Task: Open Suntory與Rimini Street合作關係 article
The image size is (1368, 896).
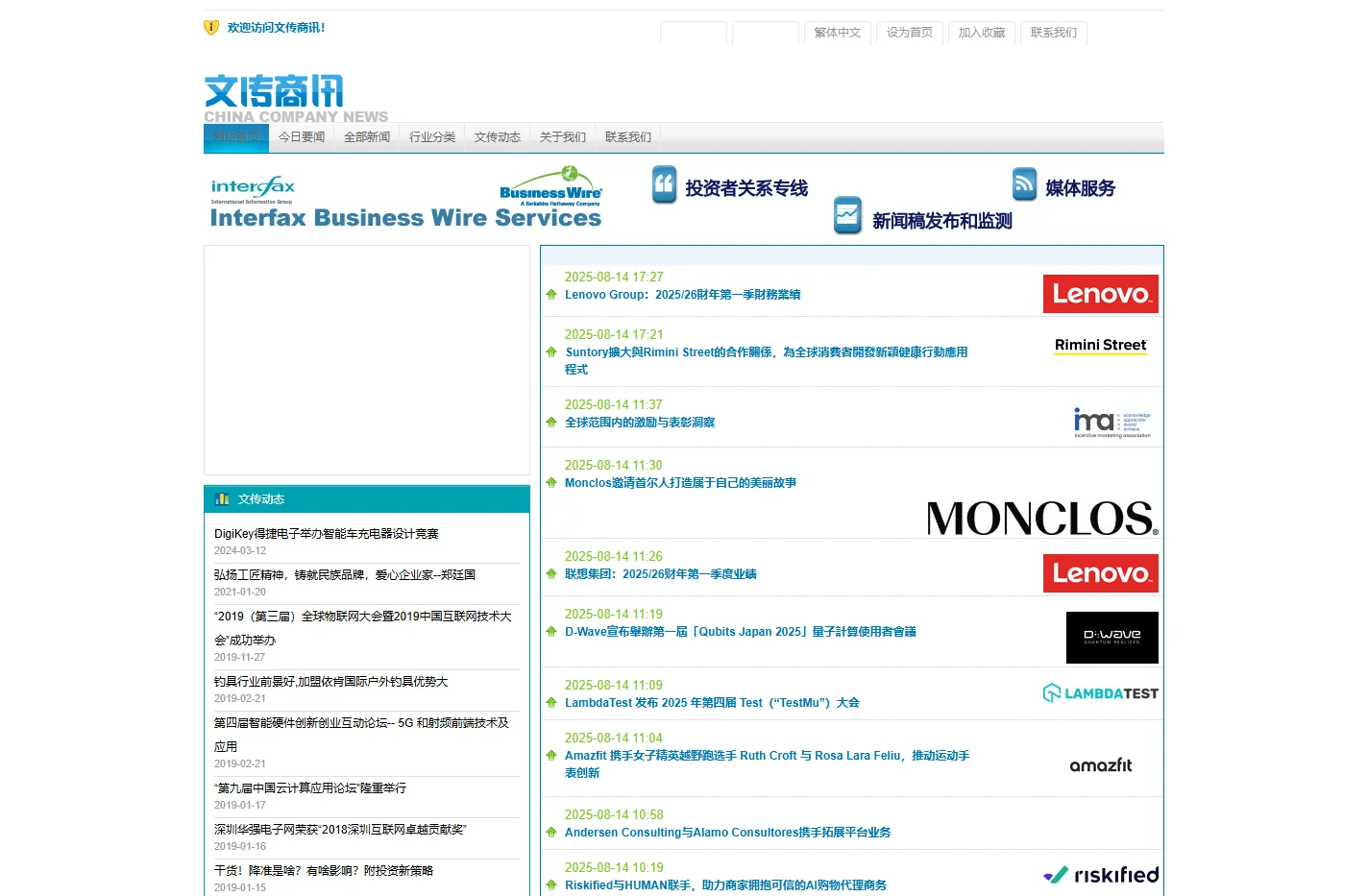Action: 767,361
